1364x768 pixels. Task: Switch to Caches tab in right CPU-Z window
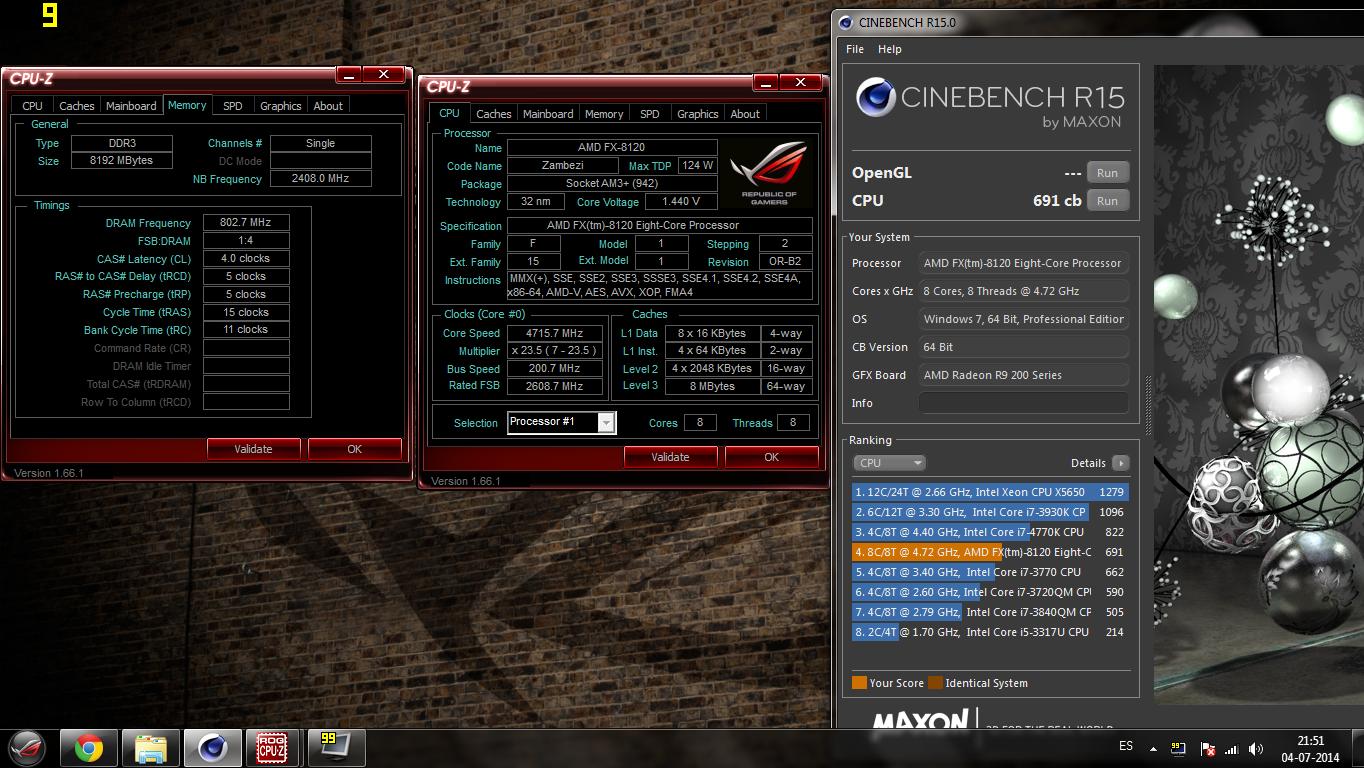point(493,114)
